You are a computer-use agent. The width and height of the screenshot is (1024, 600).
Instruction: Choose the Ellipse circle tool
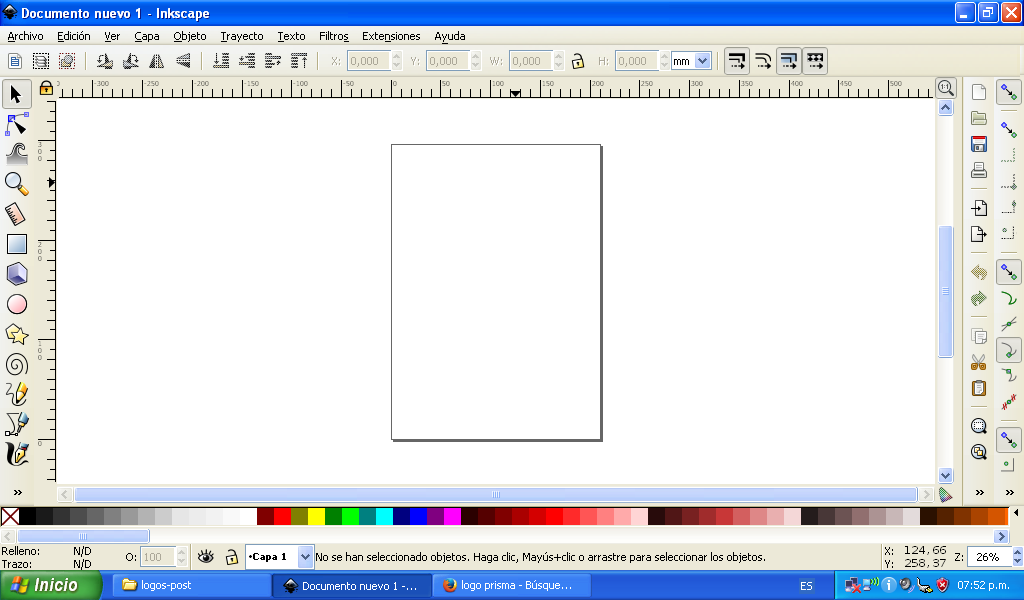tap(16, 304)
